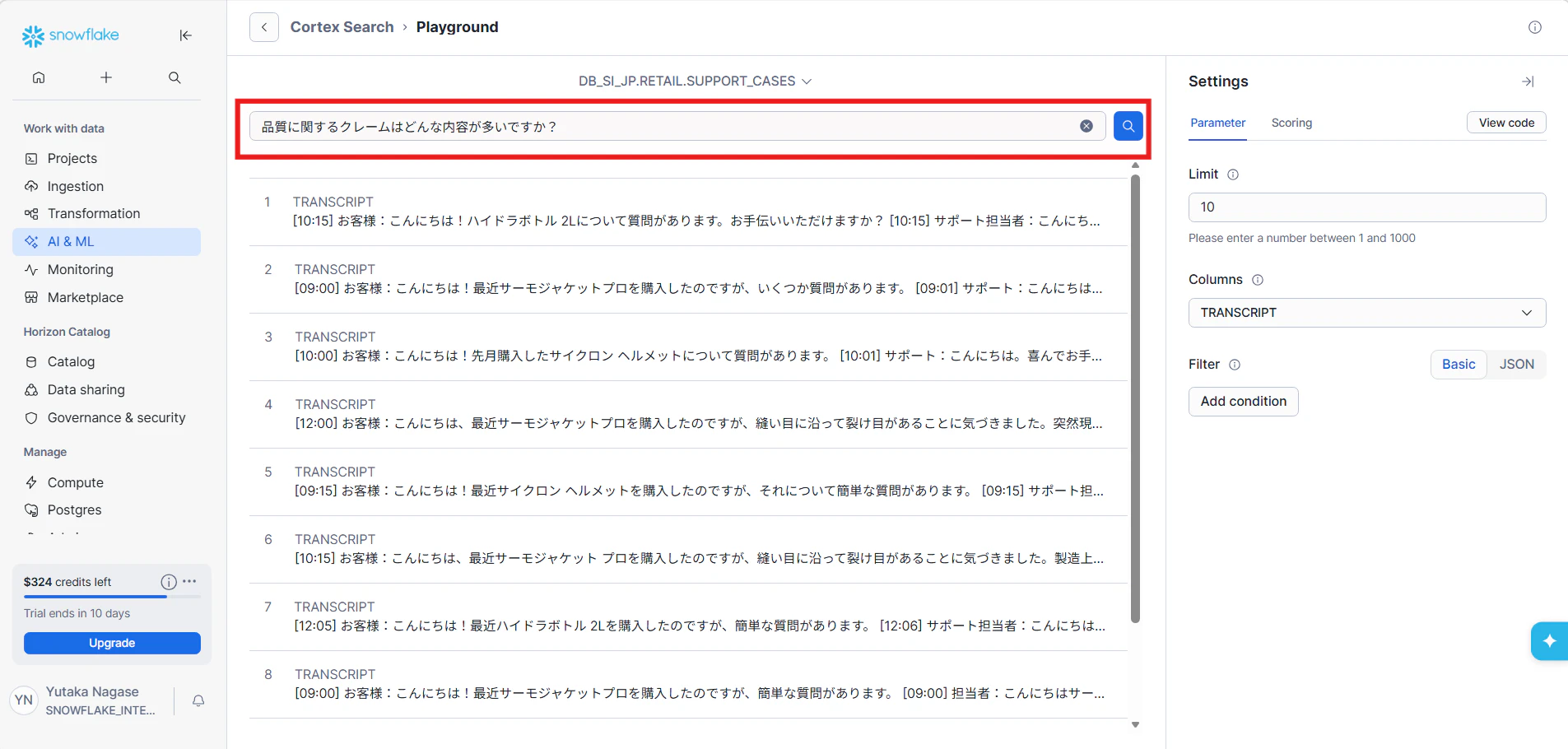Screen dimensions: 1568x749
Task: Click the Postgres icon
Action: 31,510
